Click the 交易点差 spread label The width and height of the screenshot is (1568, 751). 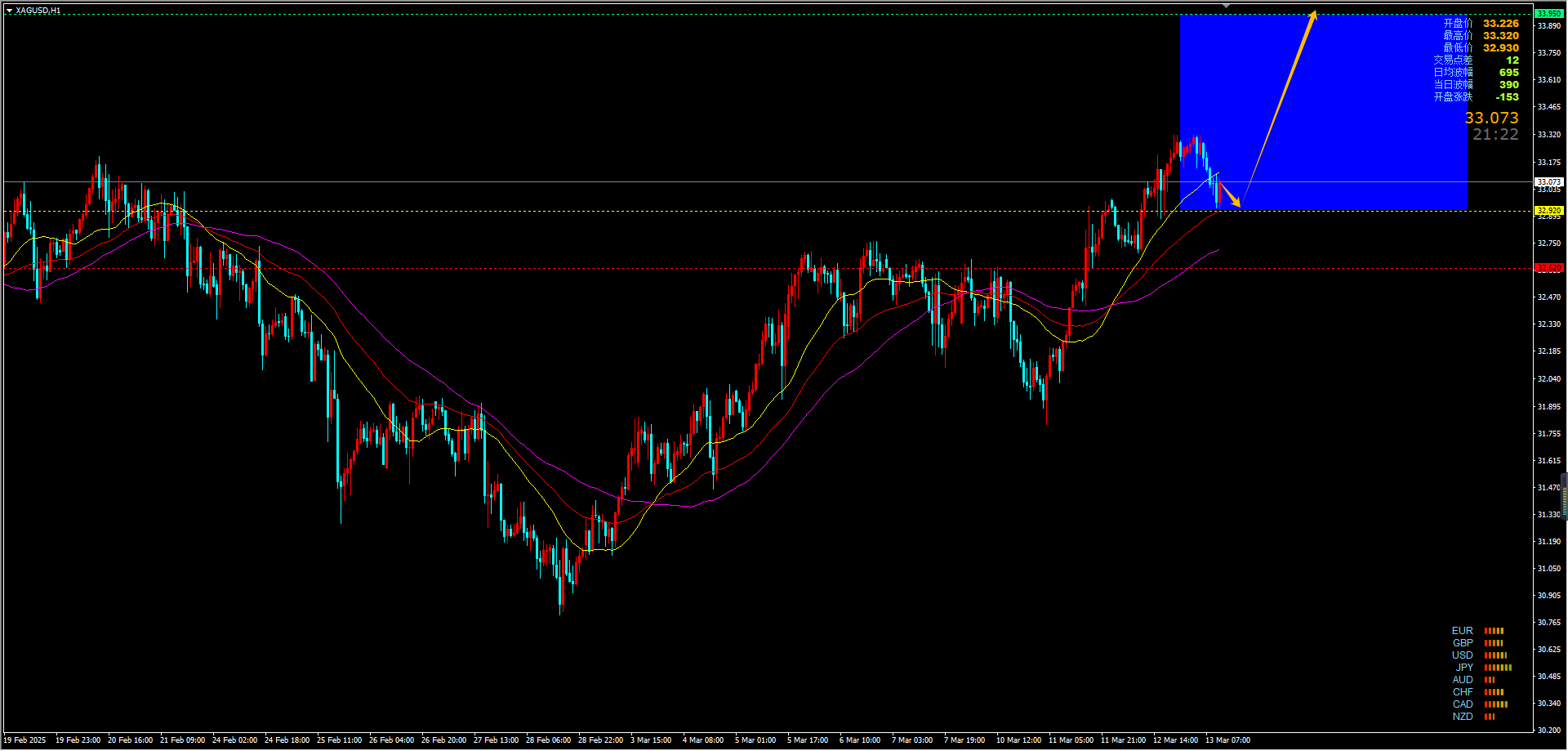point(1453,60)
